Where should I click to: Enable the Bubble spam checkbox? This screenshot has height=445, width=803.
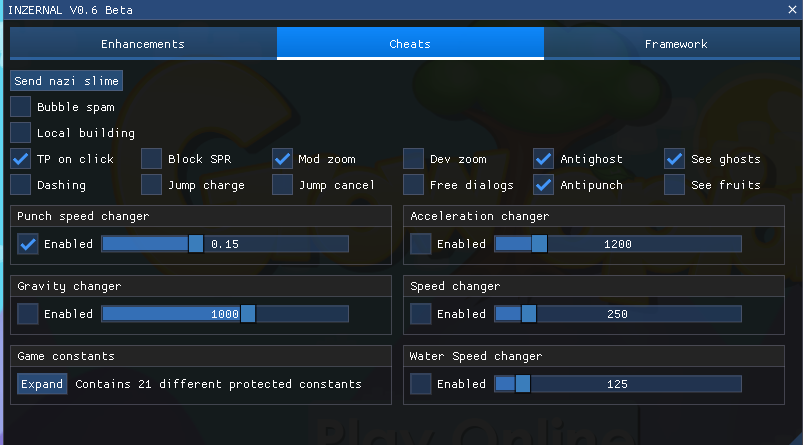click(x=20, y=107)
